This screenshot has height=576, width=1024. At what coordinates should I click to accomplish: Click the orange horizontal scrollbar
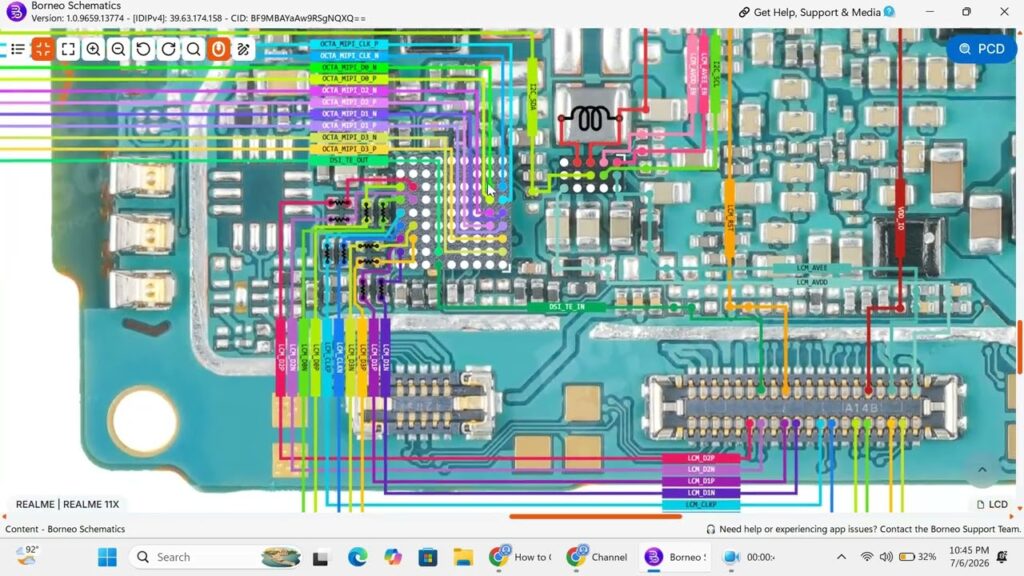596,517
